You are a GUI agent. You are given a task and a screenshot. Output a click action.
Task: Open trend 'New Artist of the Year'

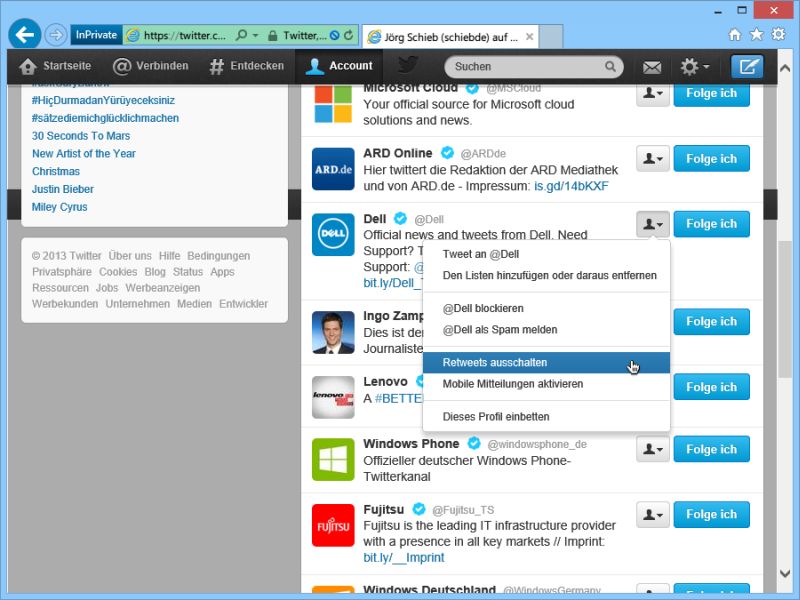tap(84, 154)
